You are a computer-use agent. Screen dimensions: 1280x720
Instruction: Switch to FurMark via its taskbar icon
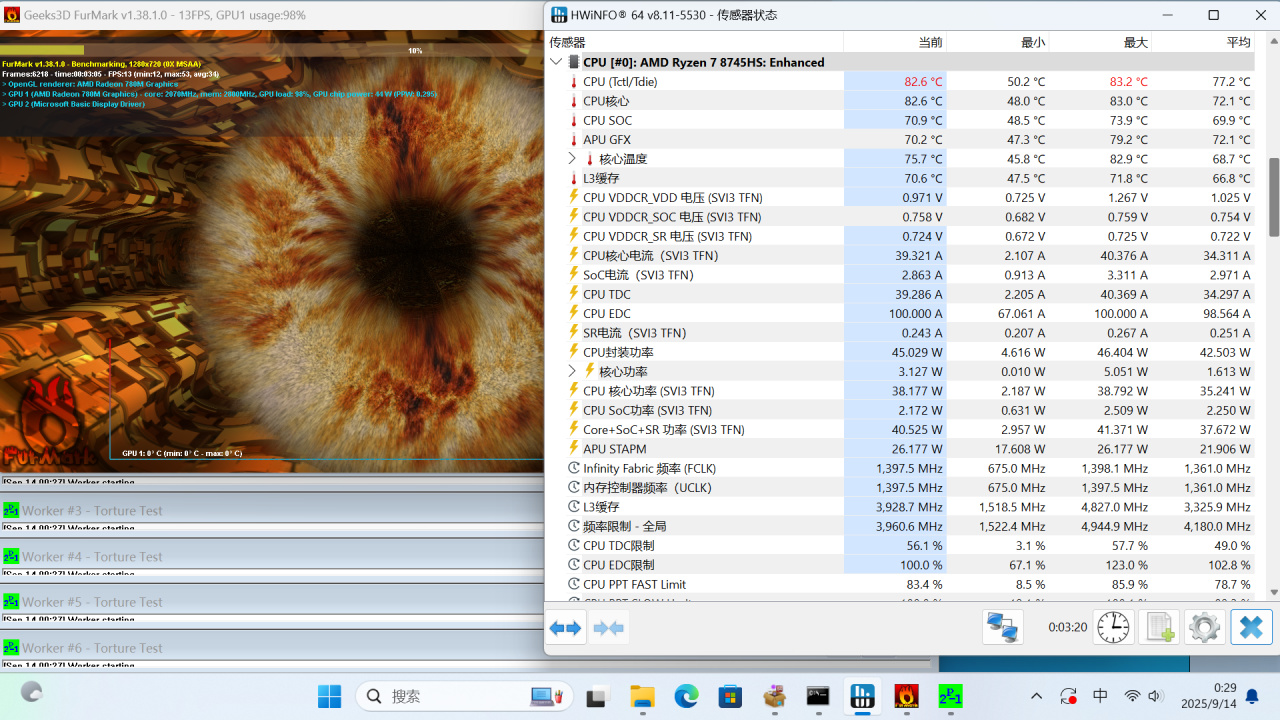coord(906,696)
